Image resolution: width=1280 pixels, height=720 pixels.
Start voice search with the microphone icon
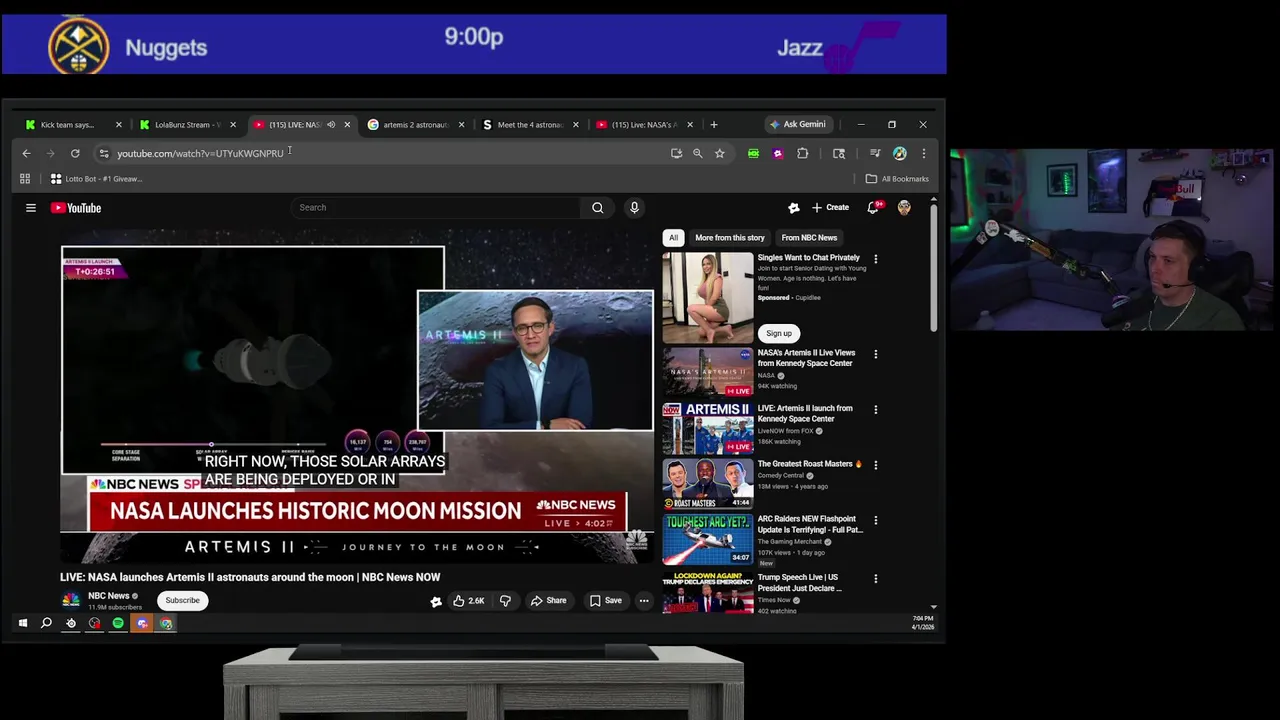(x=634, y=207)
